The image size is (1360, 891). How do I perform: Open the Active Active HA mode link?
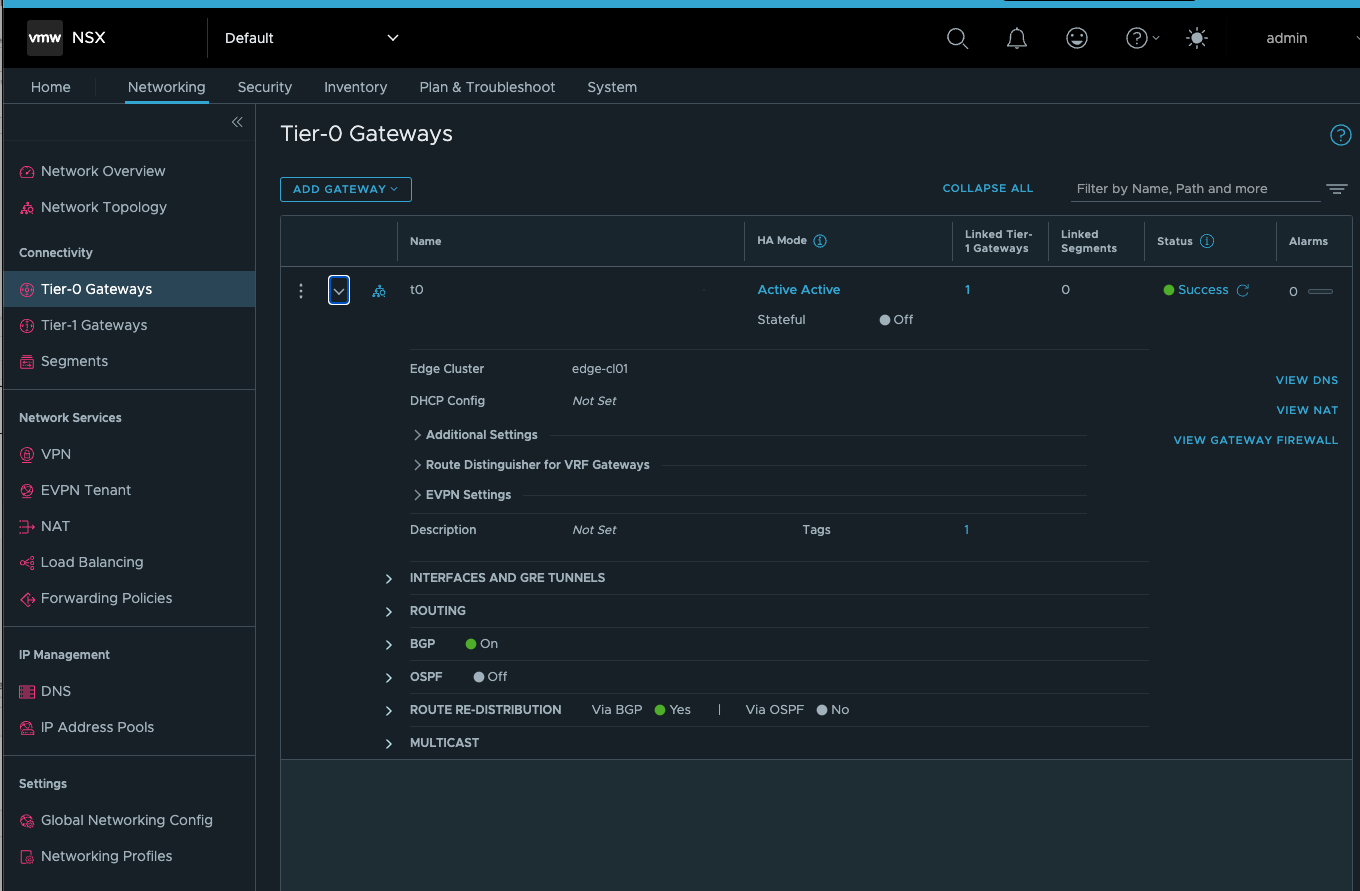[x=799, y=290]
